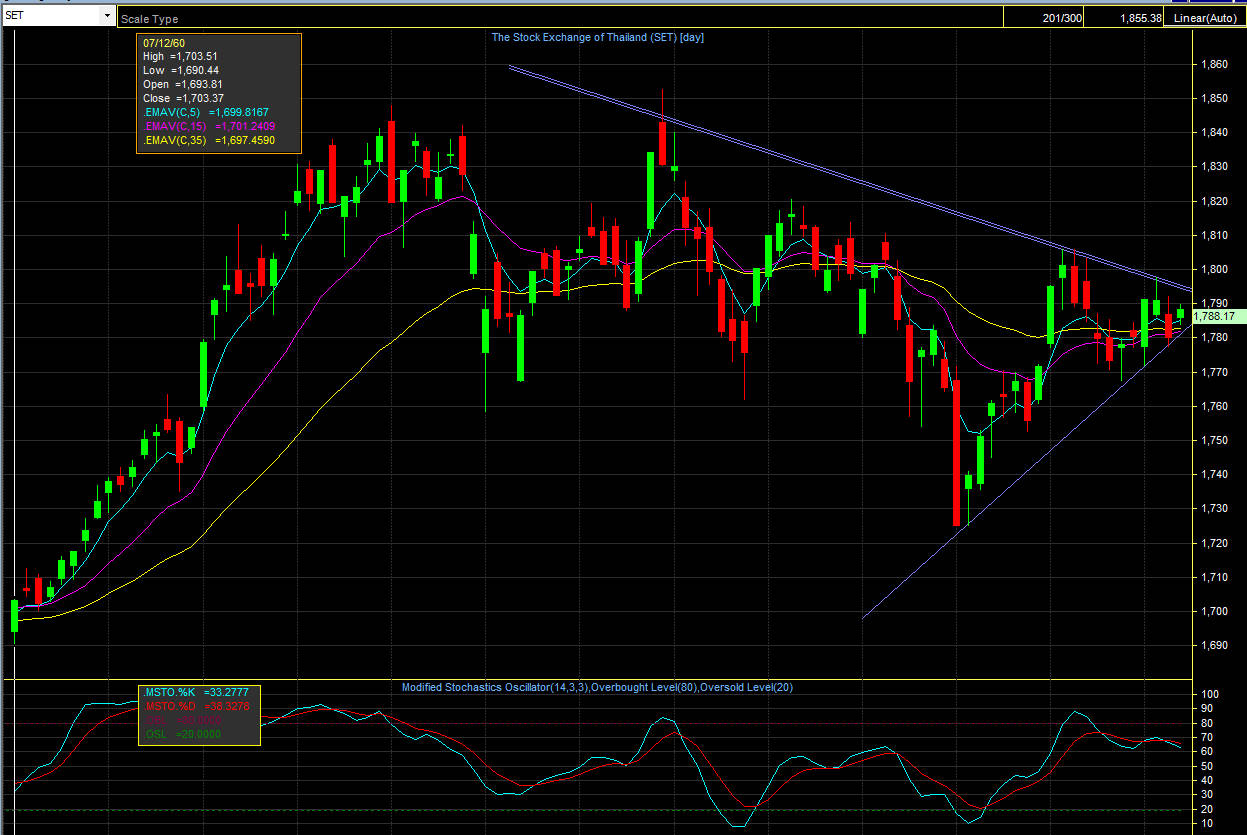The image size is (1247, 835).
Task: Click the Scale Type label
Action: pyautogui.click(x=151, y=19)
